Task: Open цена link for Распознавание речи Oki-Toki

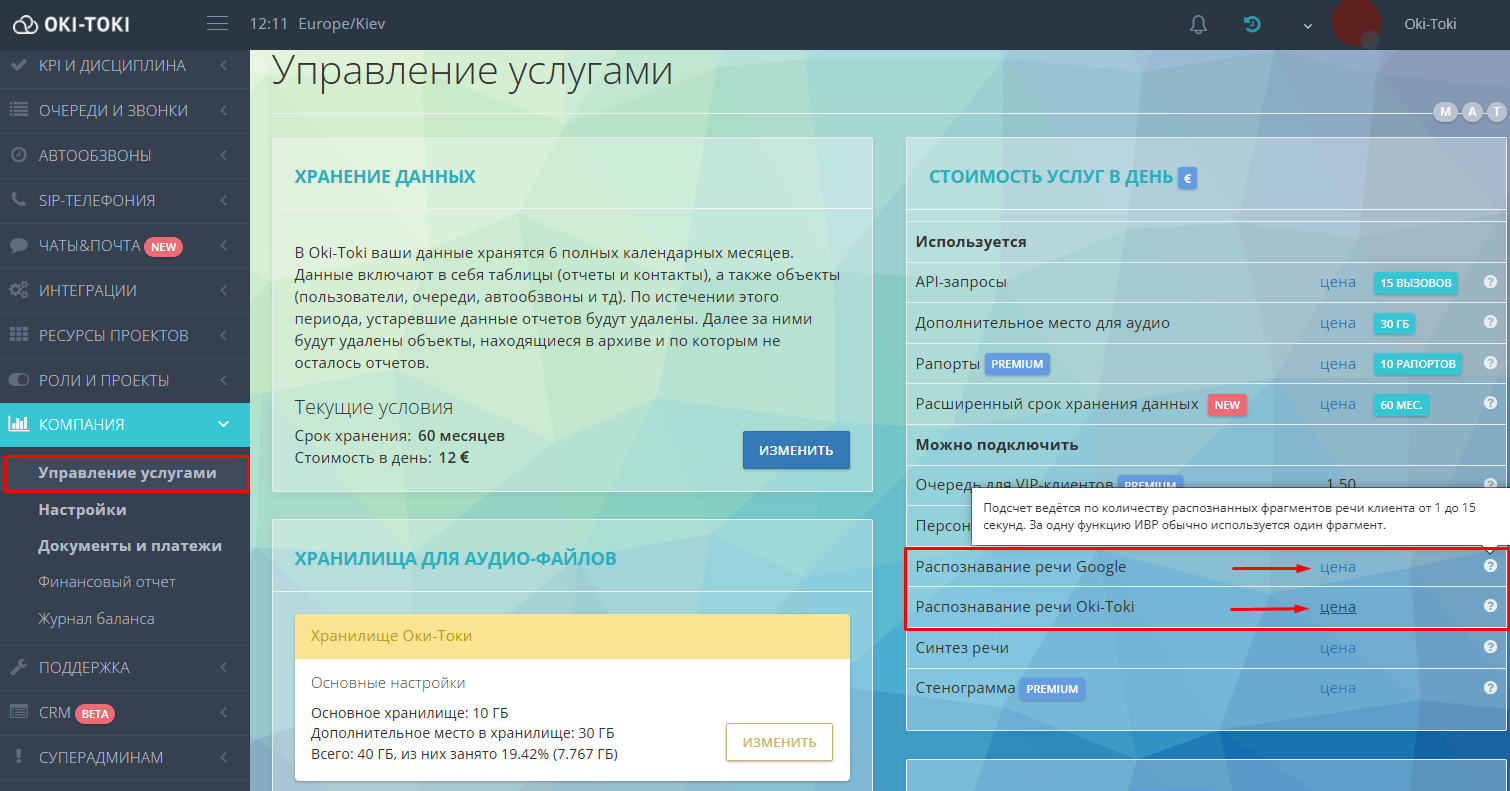Action: [x=1338, y=607]
